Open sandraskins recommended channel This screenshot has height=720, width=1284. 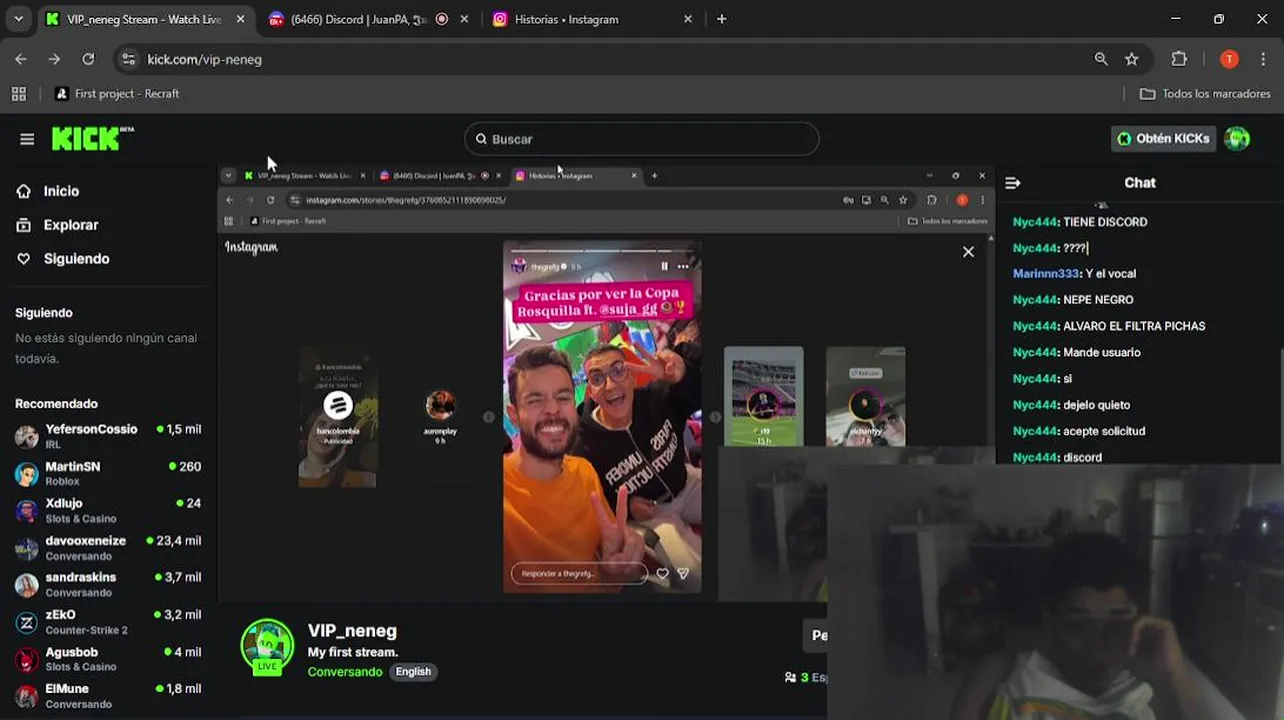click(108, 585)
